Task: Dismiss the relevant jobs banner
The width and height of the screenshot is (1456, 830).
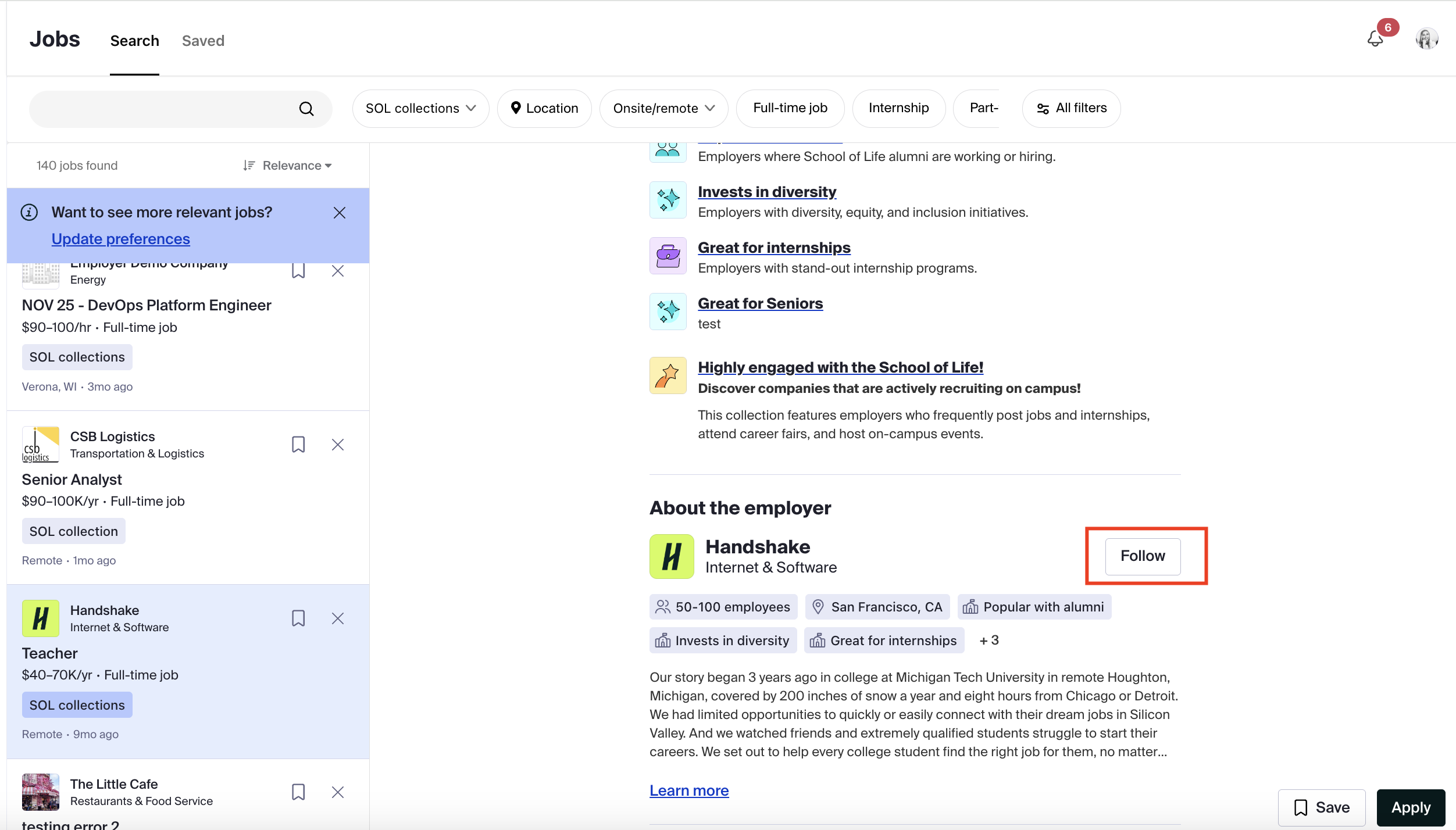Action: click(340, 213)
